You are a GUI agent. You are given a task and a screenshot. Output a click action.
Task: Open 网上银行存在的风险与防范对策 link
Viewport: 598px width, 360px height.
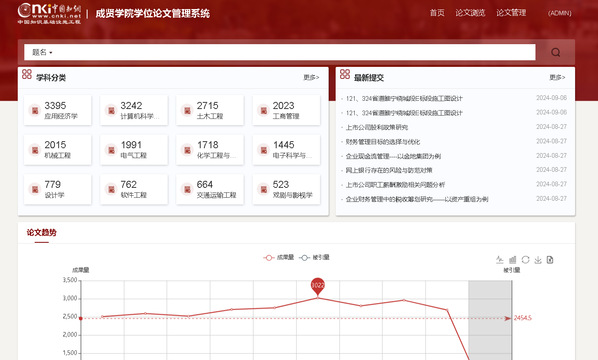[389, 170]
